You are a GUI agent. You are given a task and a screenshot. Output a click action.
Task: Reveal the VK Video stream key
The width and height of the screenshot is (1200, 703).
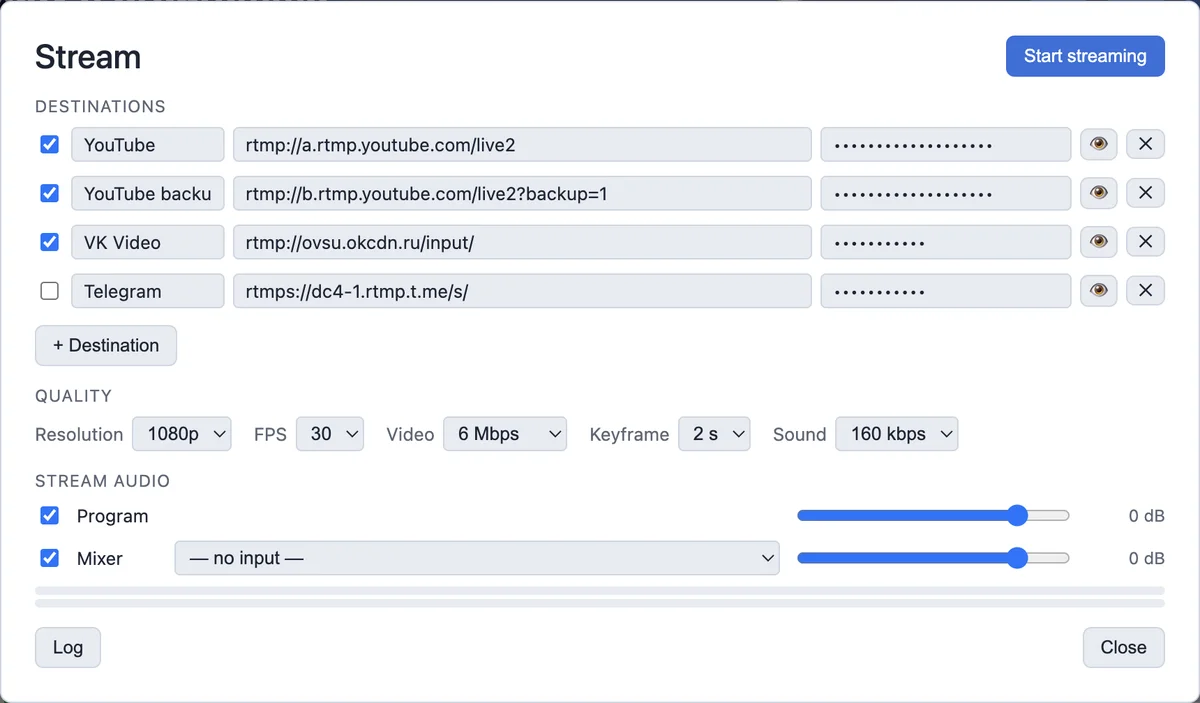click(1099, 242)
